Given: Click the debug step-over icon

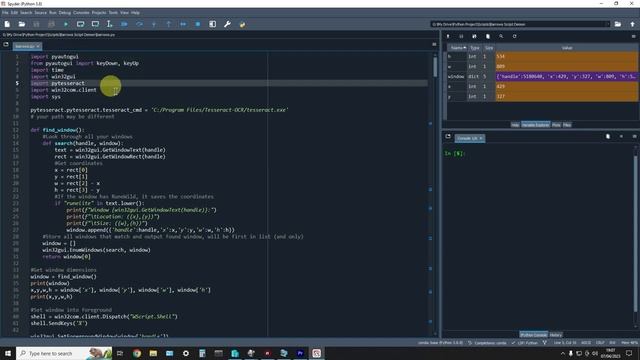Looking at the screenshot, I should 139,24.
